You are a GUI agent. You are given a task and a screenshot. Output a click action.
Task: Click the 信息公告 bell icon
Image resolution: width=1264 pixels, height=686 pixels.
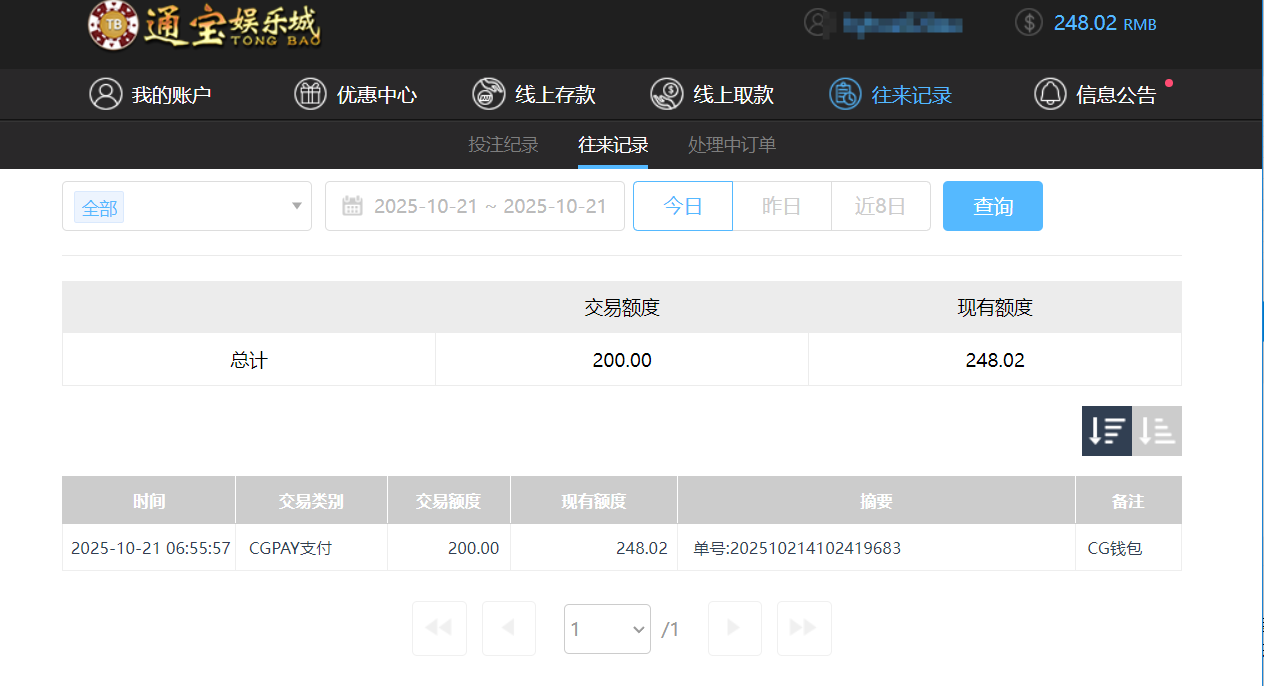(1050, 93)
